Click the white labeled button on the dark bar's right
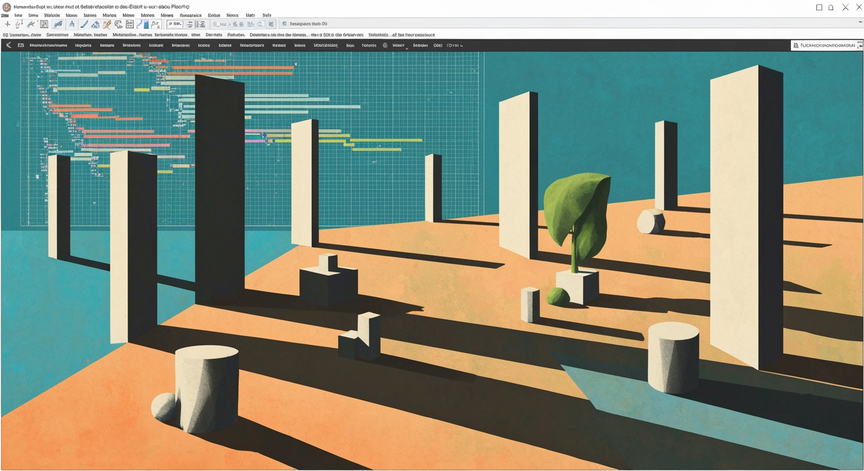The height and width of the screenshot is (471, 864). coord(825,45)
